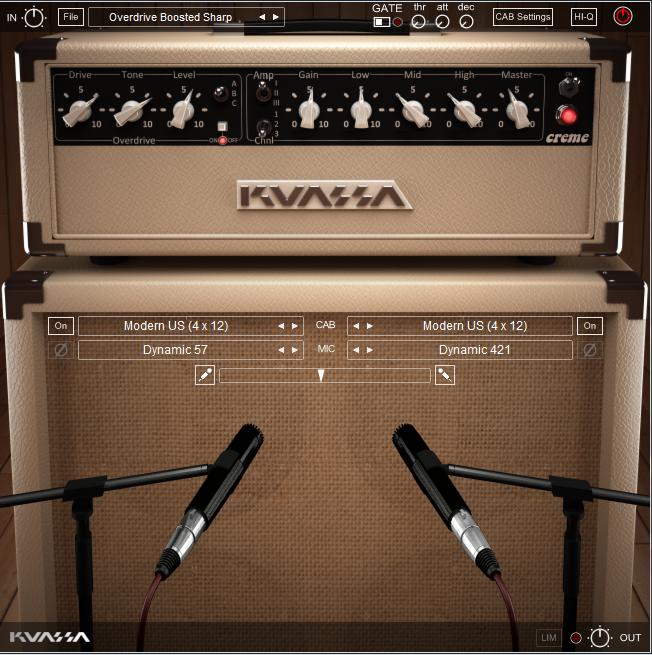Select previous left cabinet with left arrow
This screenshot has width=652, height=655.
(x=281, y=326)
